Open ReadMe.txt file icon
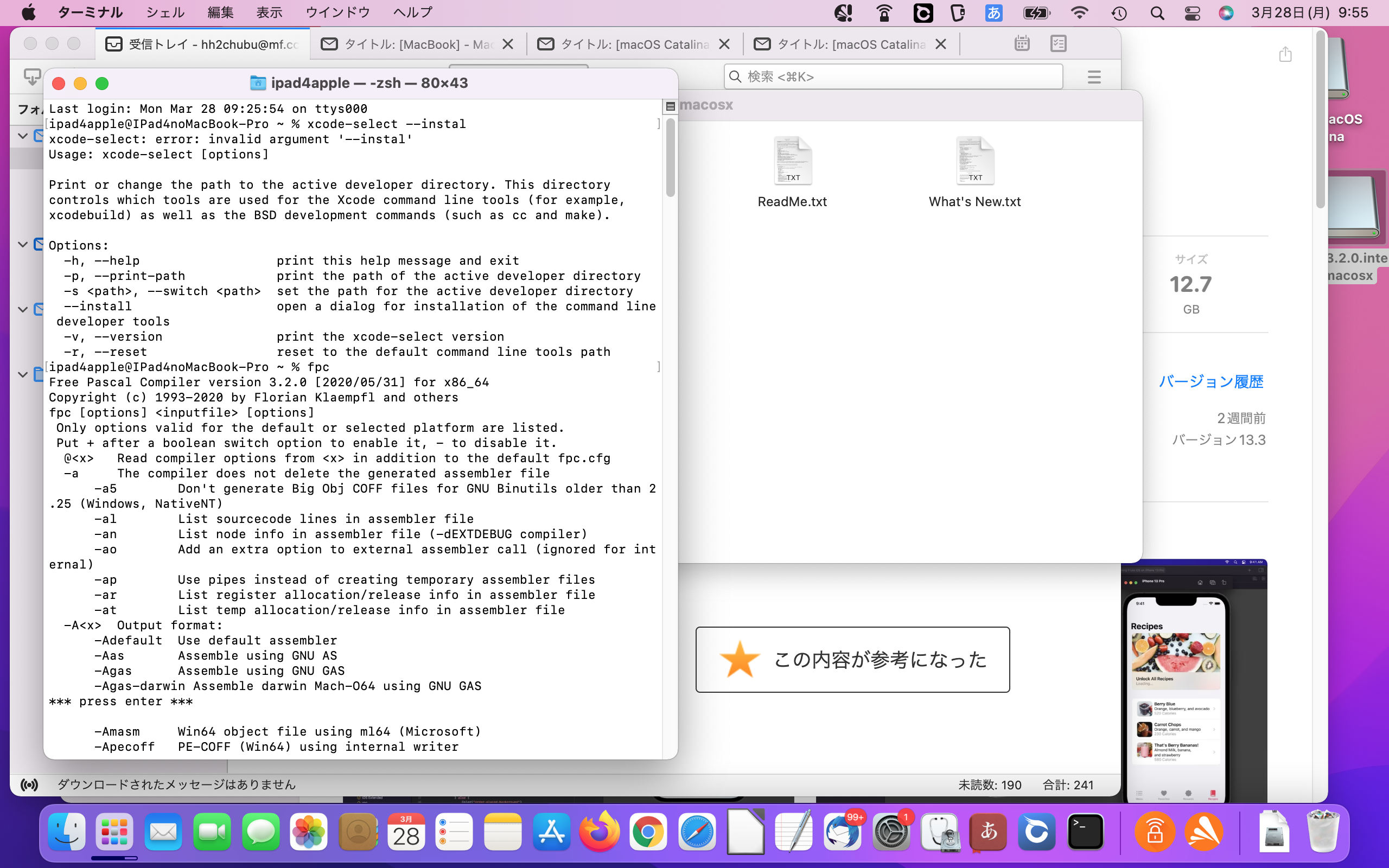1389x868 pixels. [792, 162]
